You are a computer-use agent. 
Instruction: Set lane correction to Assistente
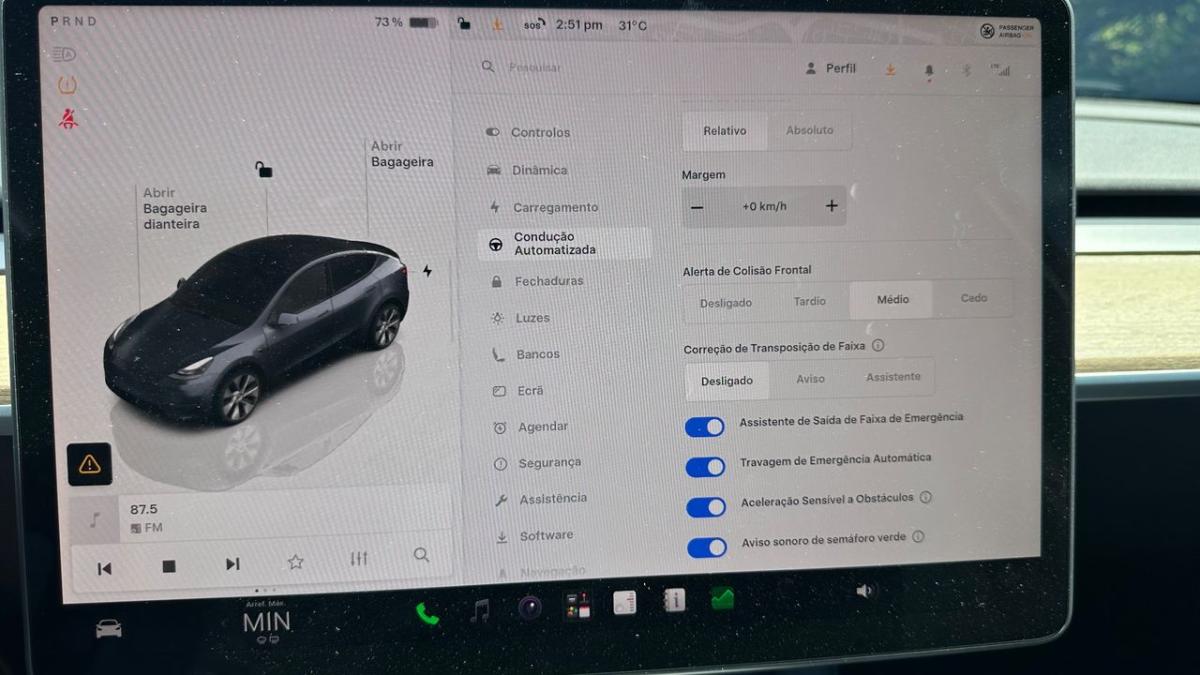pos(893,377)
